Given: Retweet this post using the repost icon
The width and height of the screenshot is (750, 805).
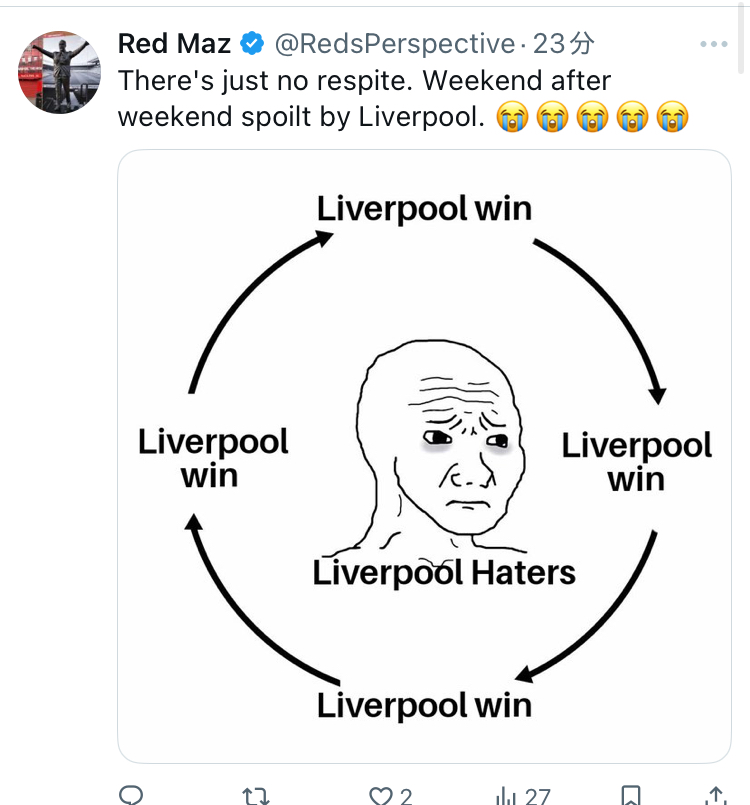Looking at the screenshot, I should [x=256, y=795].
